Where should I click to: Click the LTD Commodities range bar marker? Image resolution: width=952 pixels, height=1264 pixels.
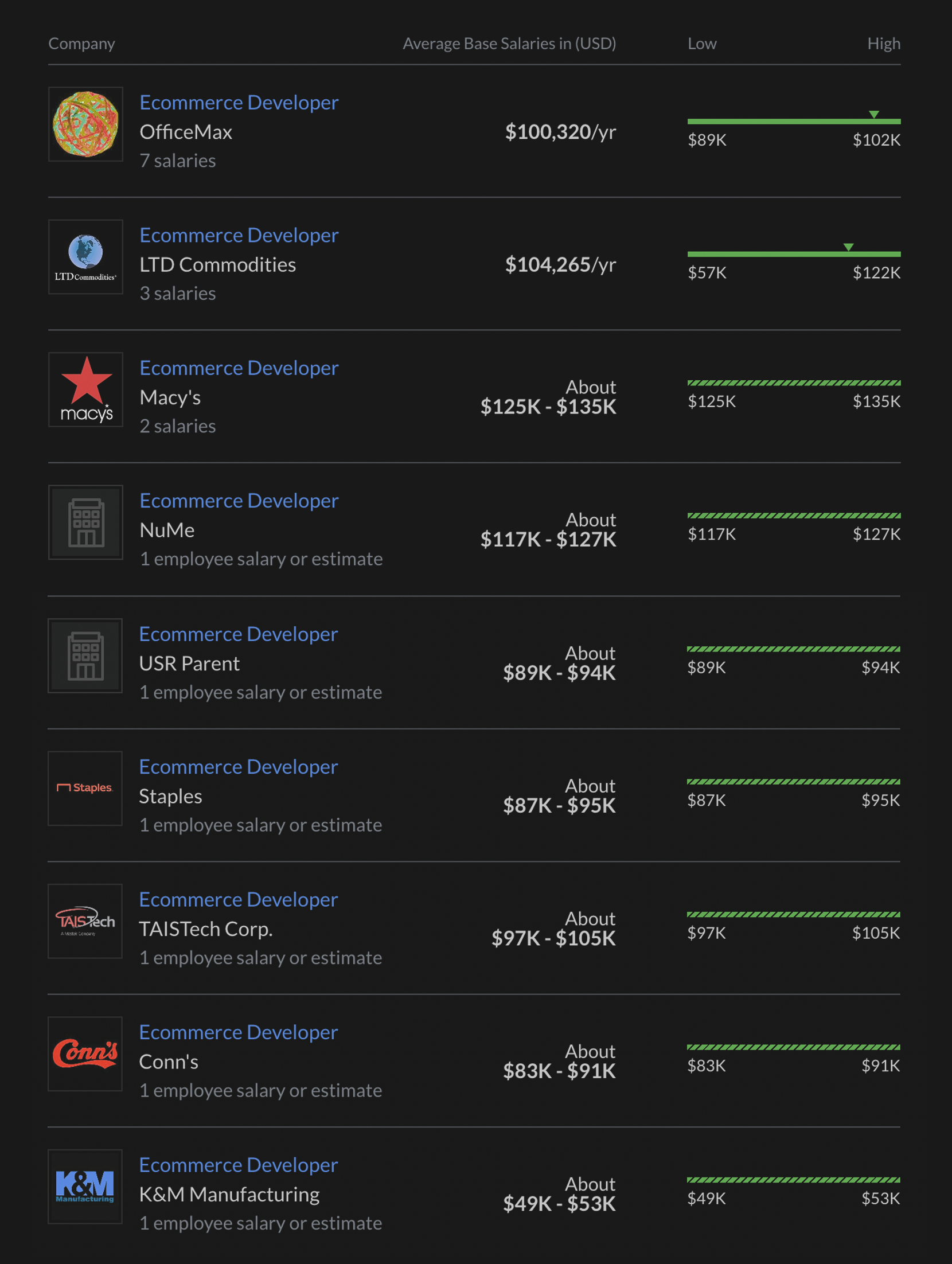click(848, 247)
